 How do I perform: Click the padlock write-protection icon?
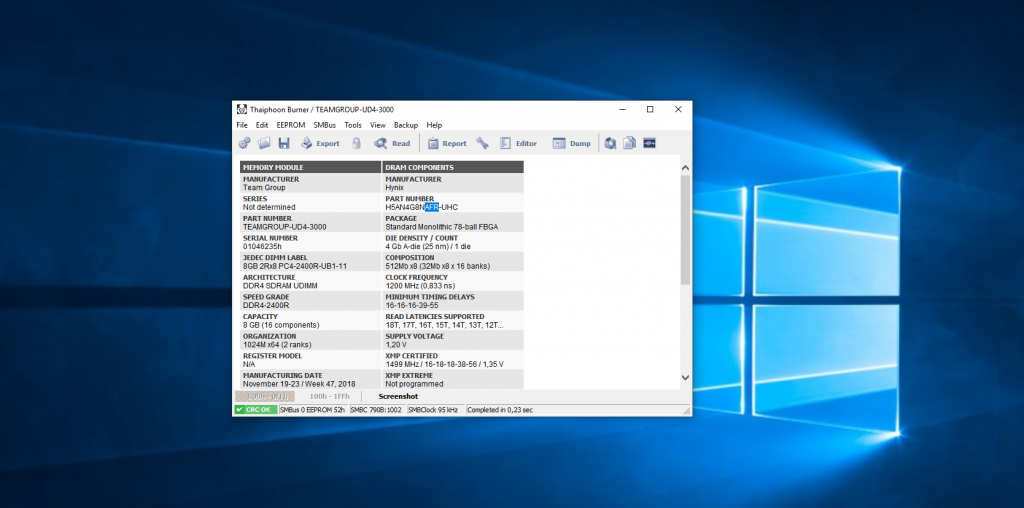pyautogui.click(x=356, y=143)
